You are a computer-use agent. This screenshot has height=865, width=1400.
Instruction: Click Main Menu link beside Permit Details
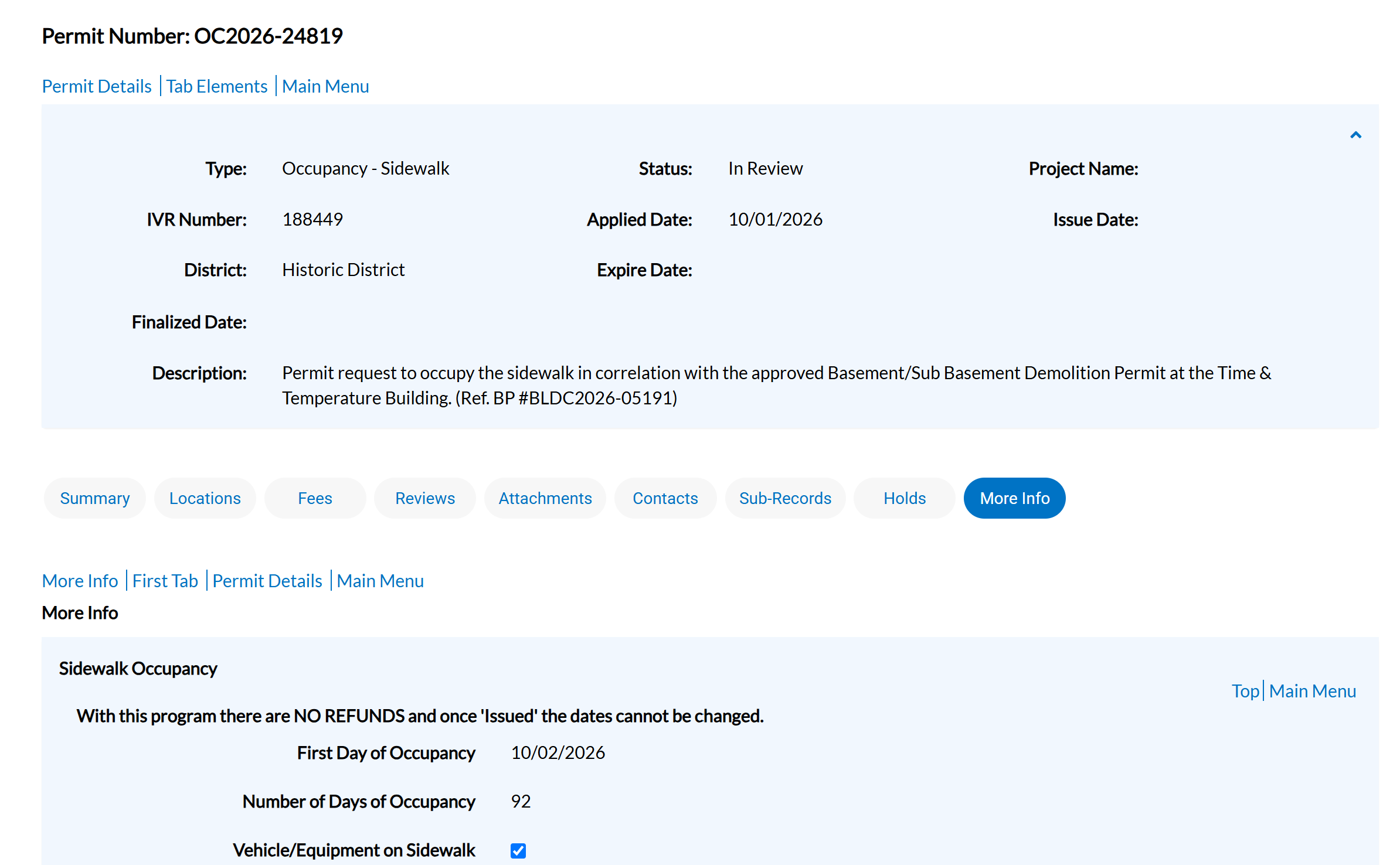pyautogui.click(x=380, y=581)
